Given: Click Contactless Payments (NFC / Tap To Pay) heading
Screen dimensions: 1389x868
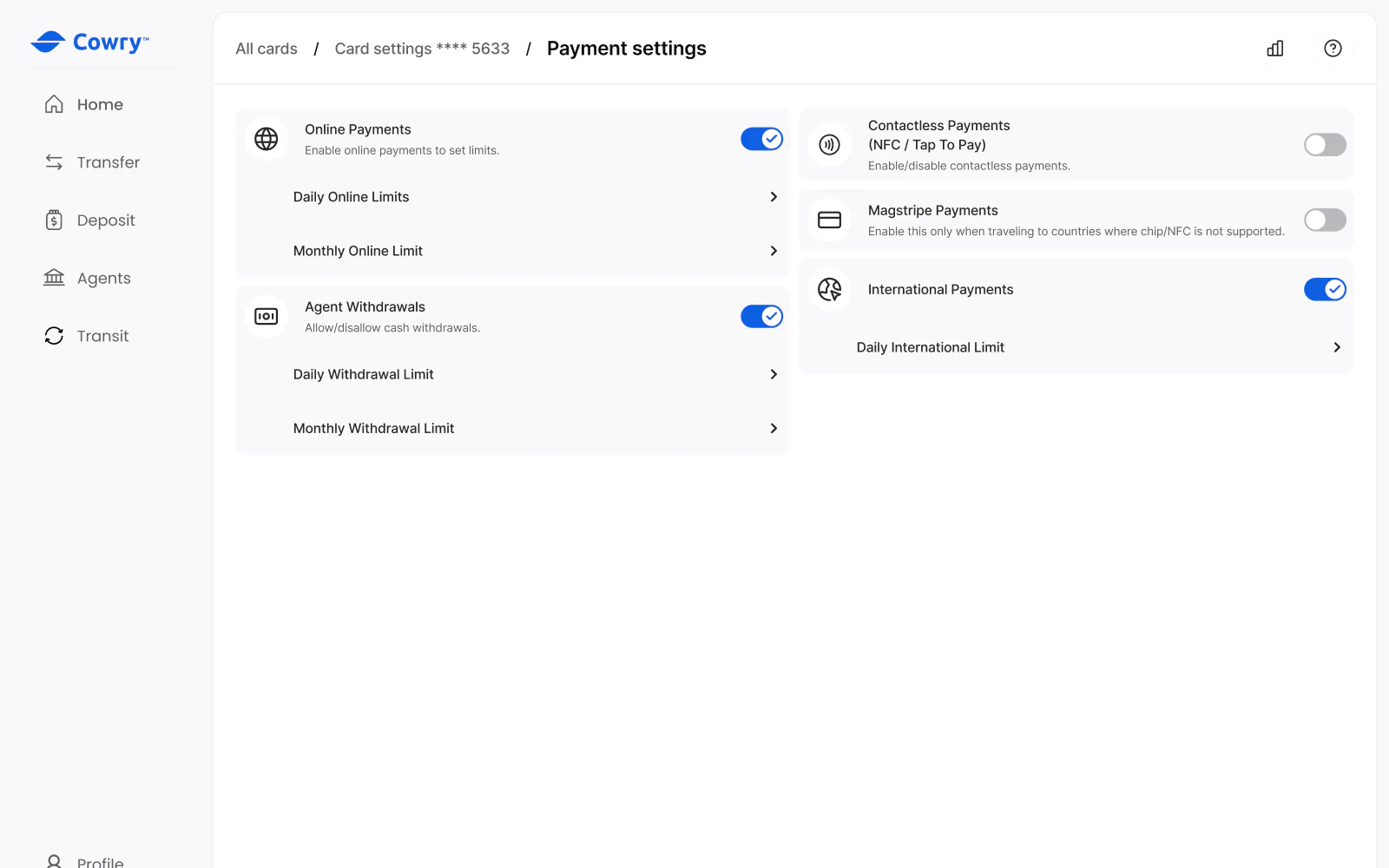Looking at the screenshot, I should click(938, 135).
